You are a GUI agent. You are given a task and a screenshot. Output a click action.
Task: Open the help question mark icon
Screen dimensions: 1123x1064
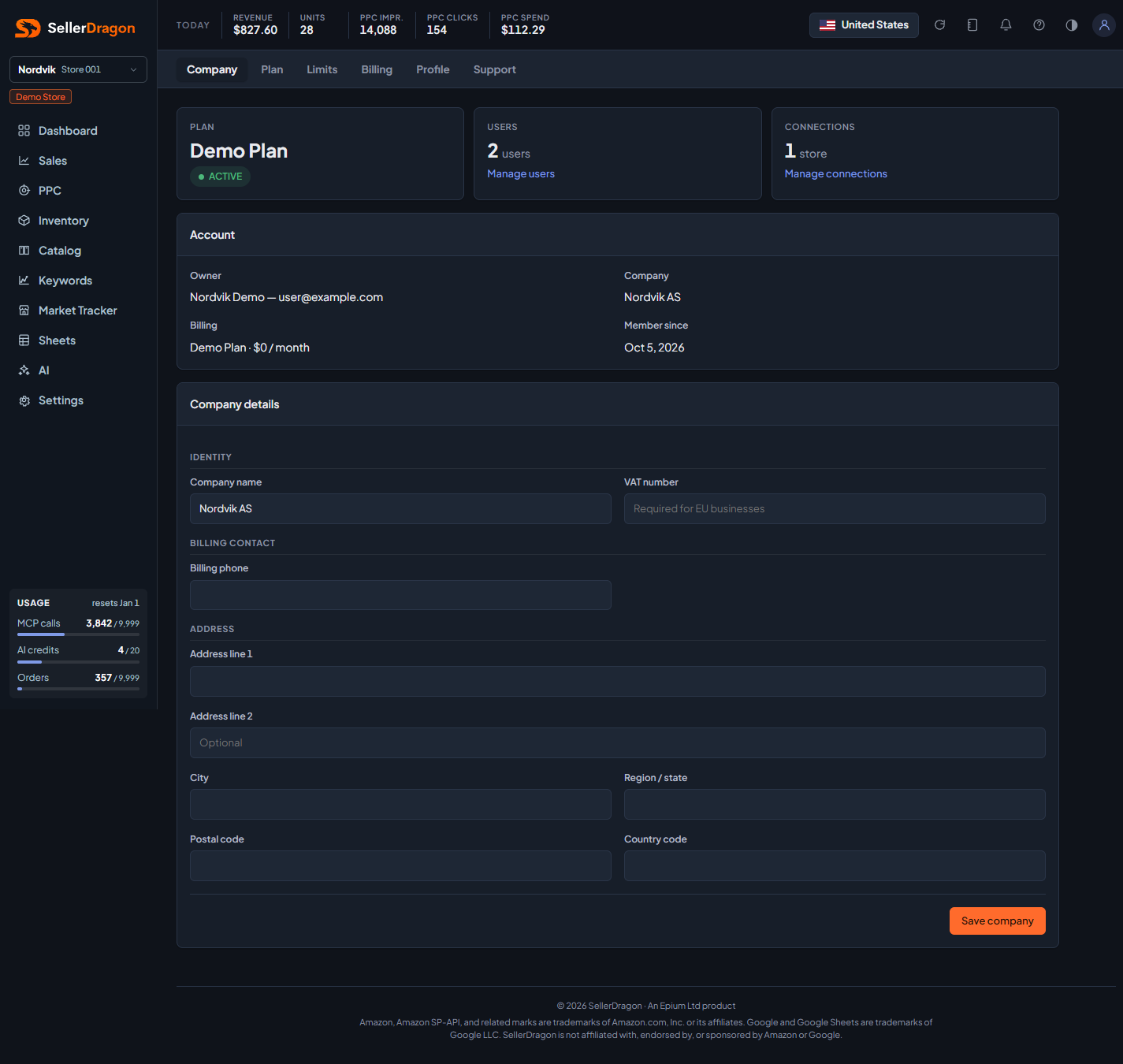[1039, 25]
